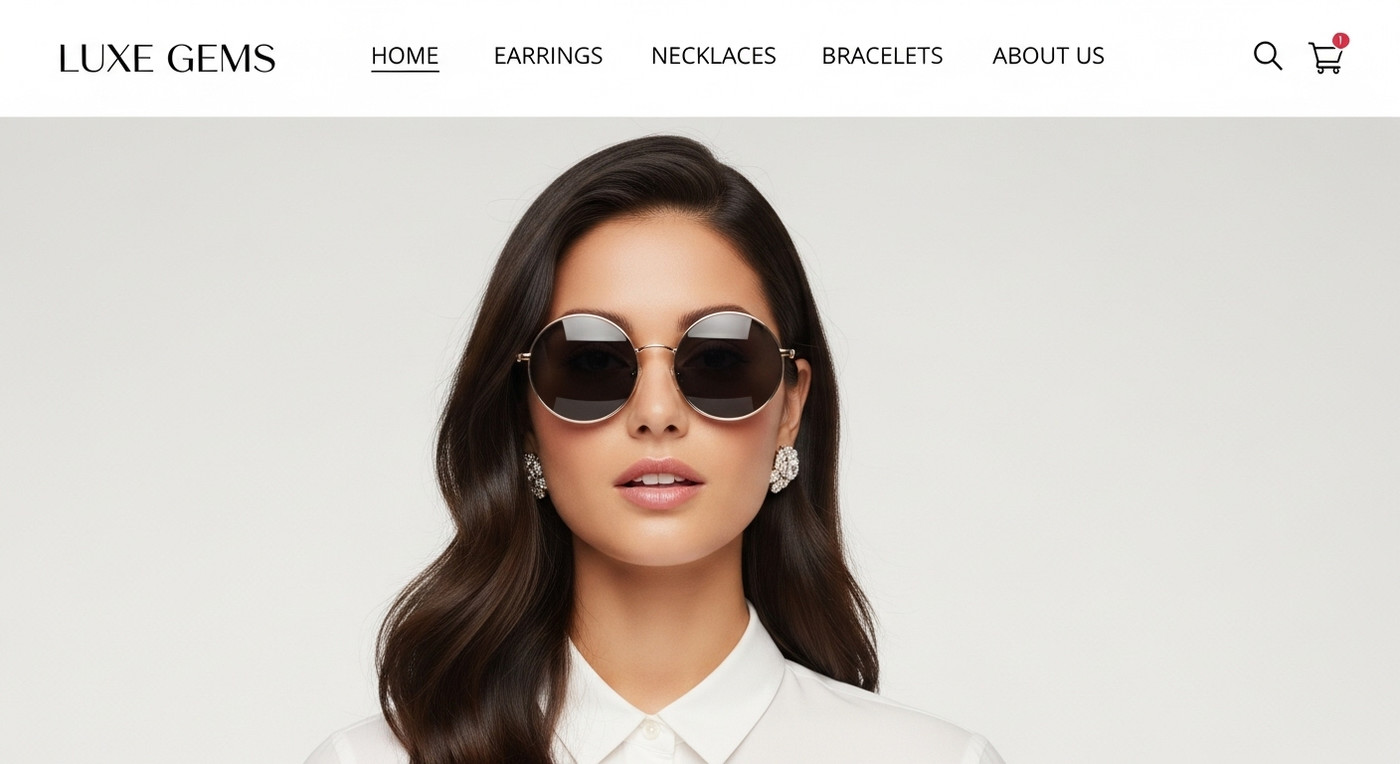Click the empty grey hero background on left
The image size is (1400, 764).
(x=180, y=440)
